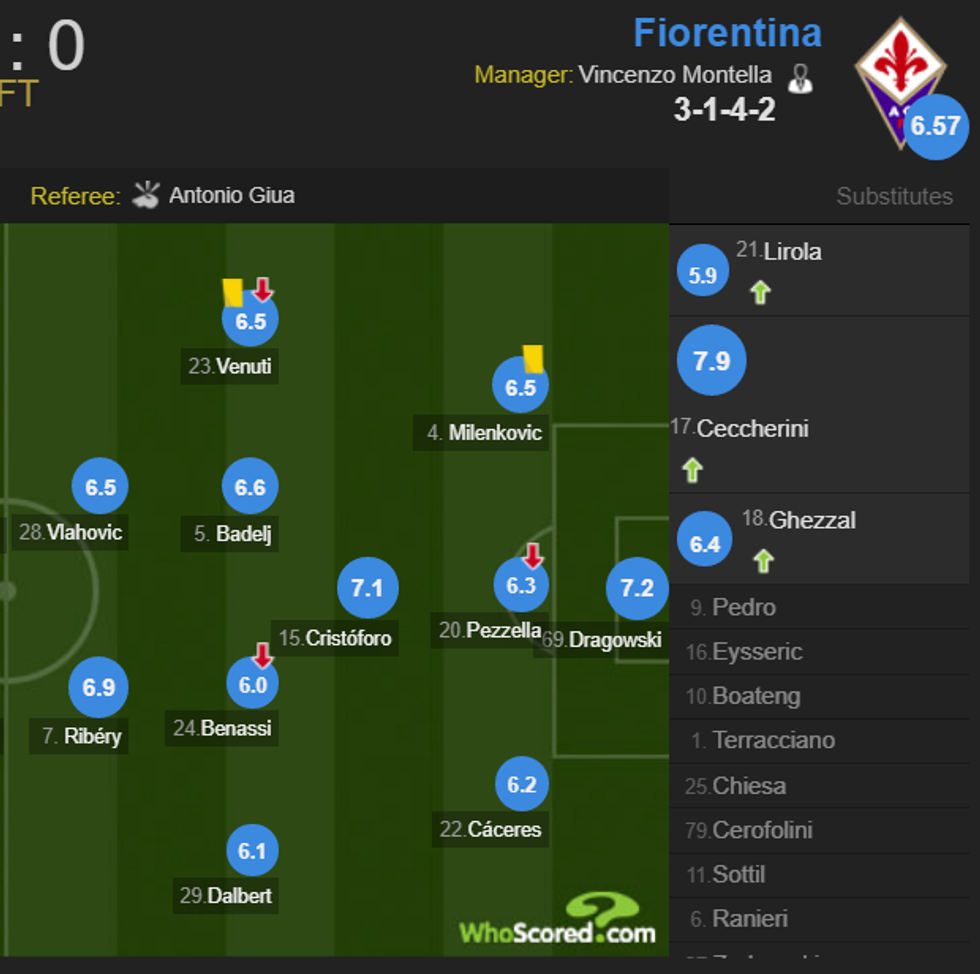Click Ghezzal's green substitution arrow
The height and width of the screenshot is (974, 980).
[763, 560]
